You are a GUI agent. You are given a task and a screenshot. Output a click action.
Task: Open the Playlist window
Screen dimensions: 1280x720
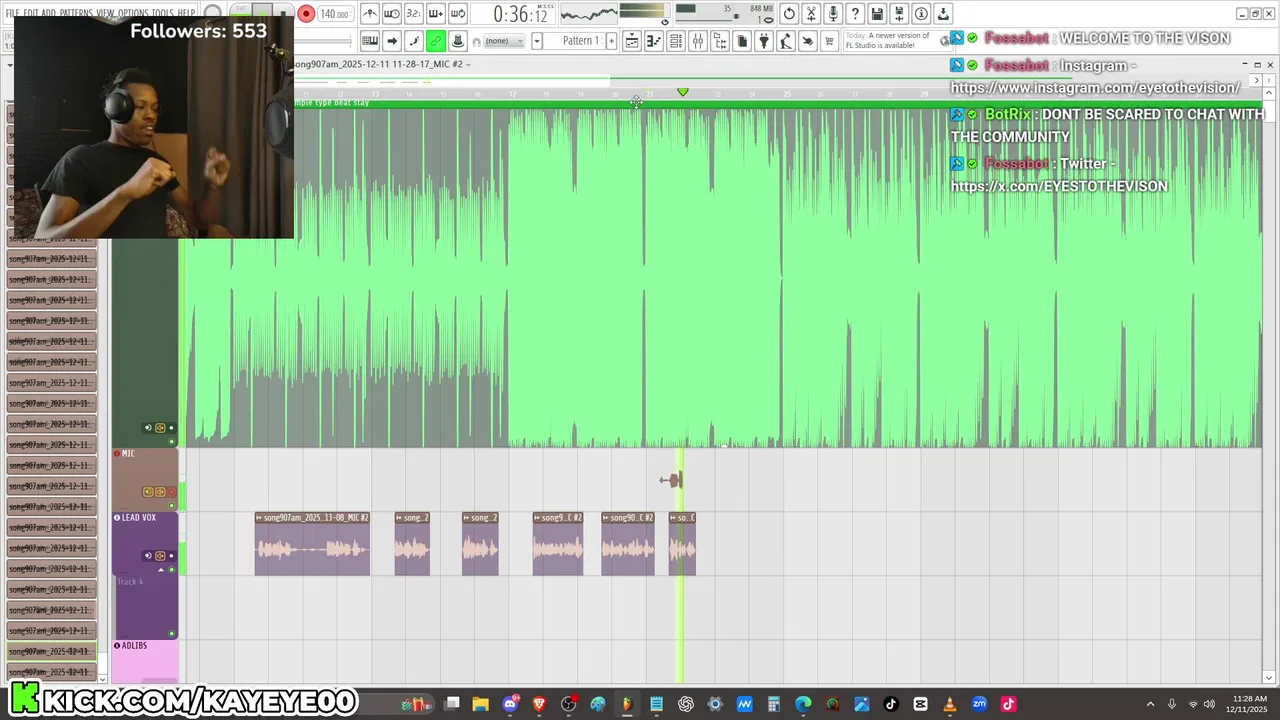coord(632,41)
